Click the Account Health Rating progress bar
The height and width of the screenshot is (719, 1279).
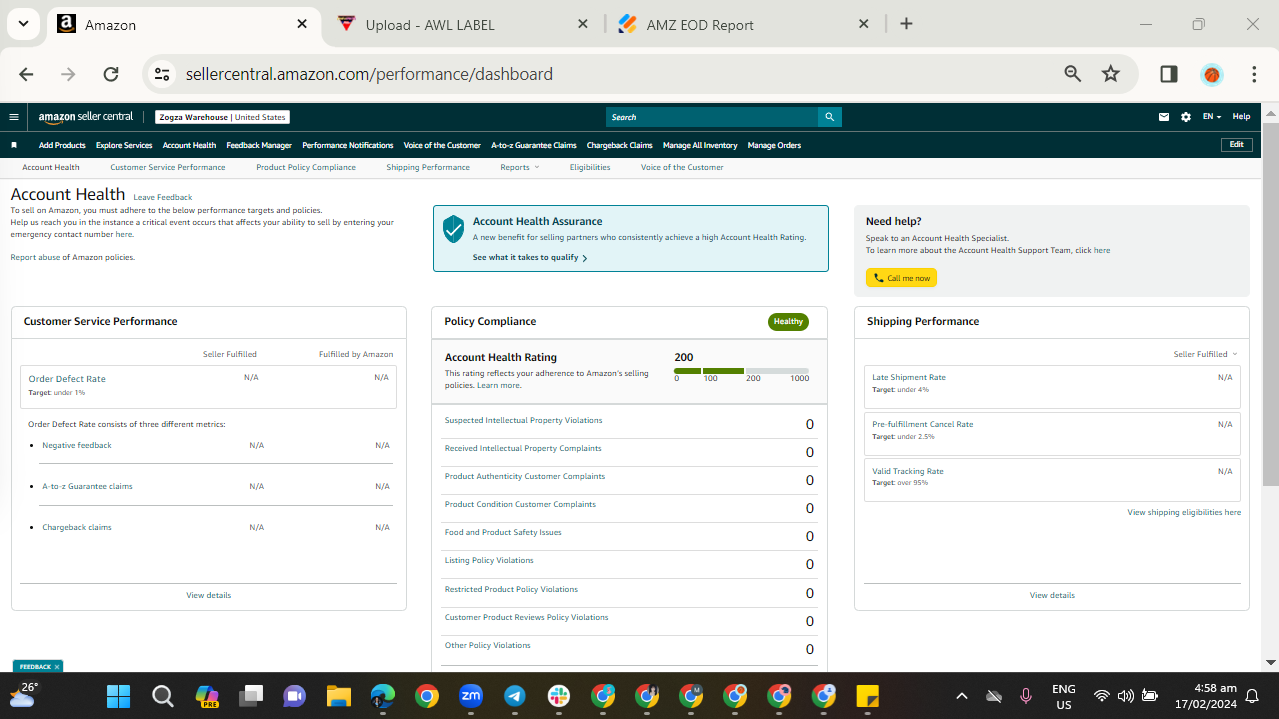pos(741,371)
